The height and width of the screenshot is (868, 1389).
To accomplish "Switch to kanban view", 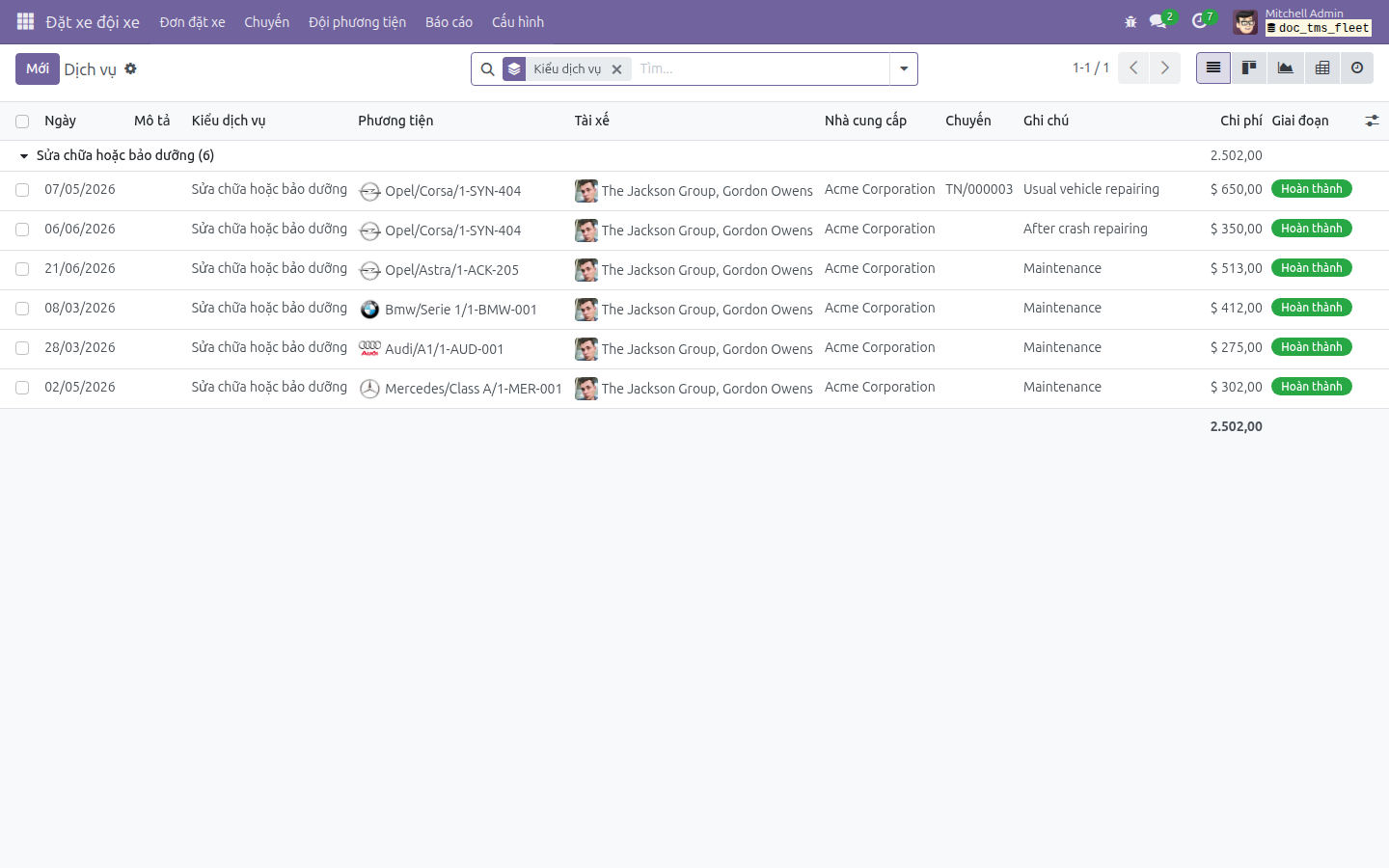I will click(1249, 68).
